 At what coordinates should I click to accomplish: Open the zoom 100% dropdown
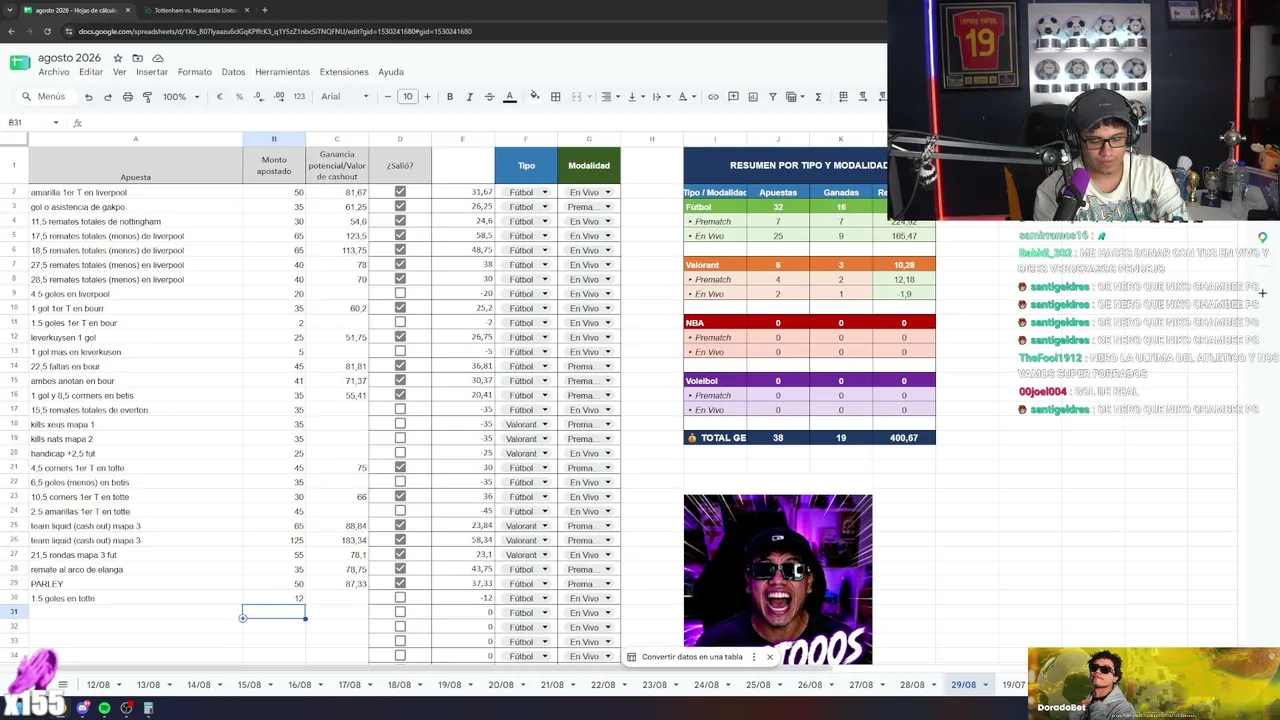point(180,97)
